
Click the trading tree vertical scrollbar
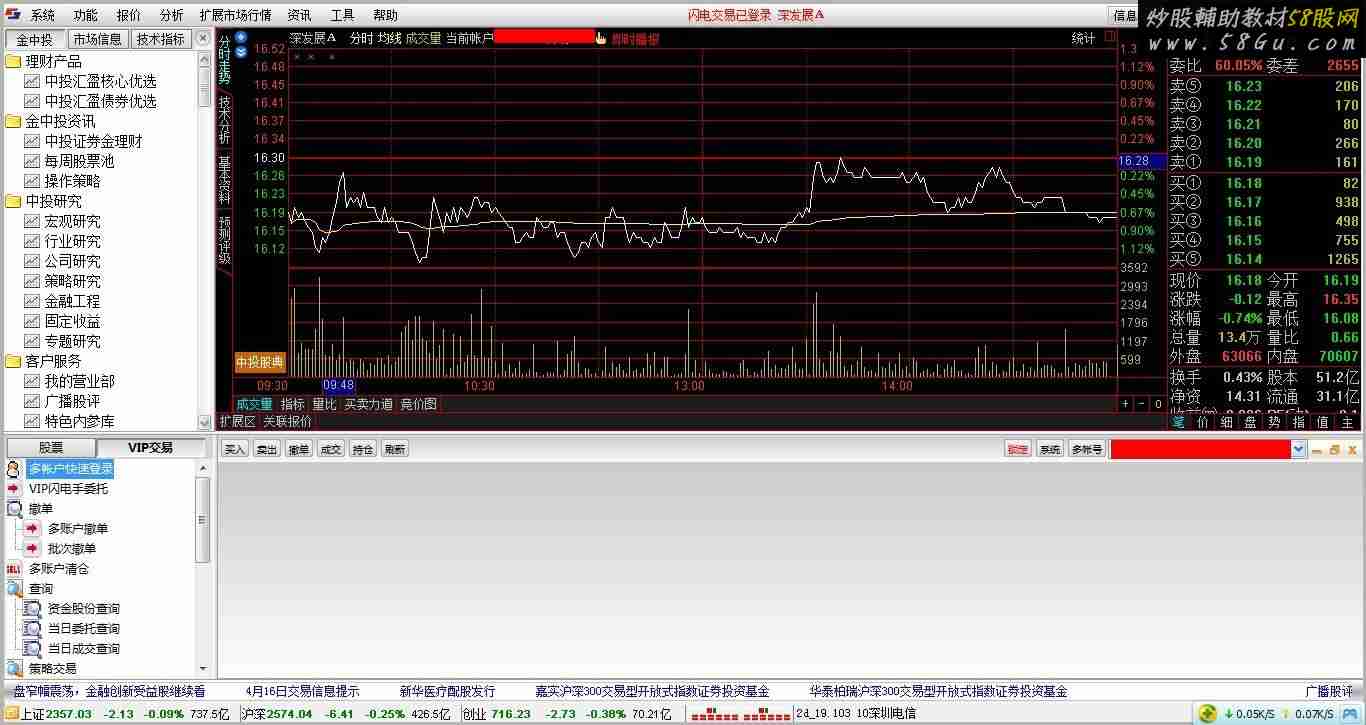point(202,567)
